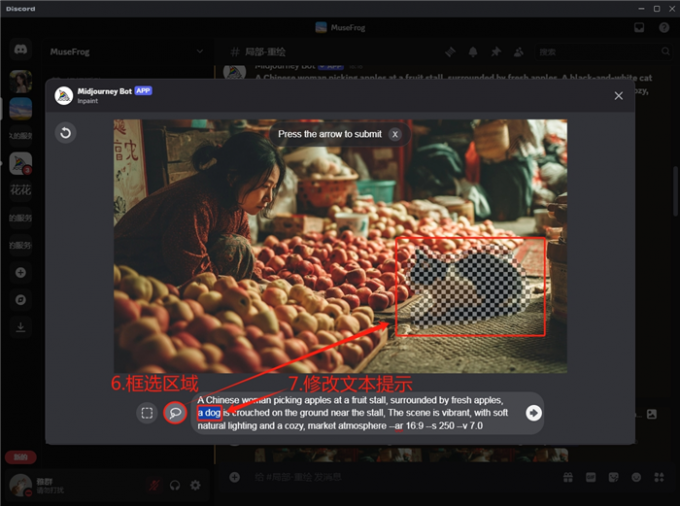Select the lasso selection tool
The image size is (680, 506).
[175, 413]
